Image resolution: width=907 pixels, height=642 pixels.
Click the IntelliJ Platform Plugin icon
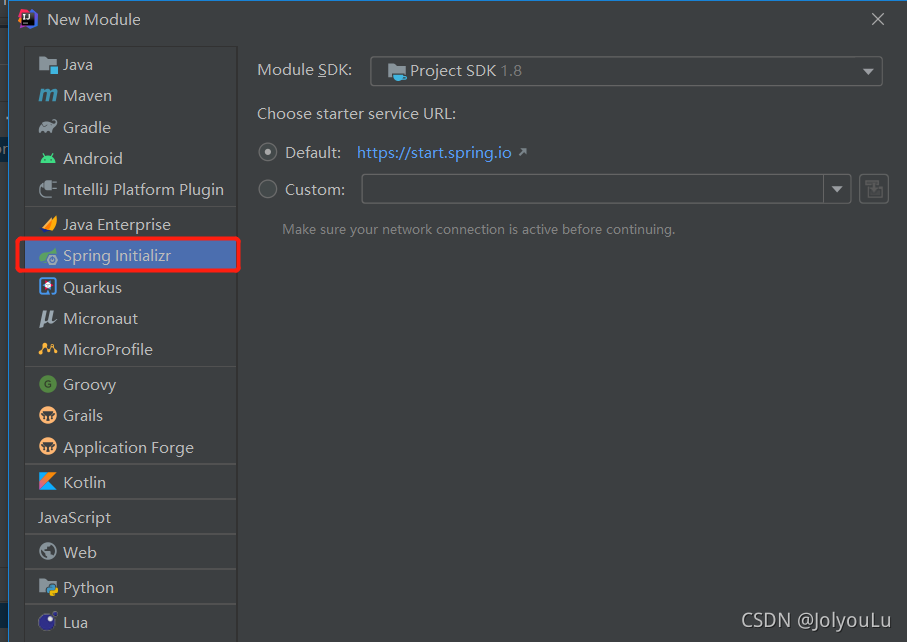pyautogui.click(x=48, y=189)
